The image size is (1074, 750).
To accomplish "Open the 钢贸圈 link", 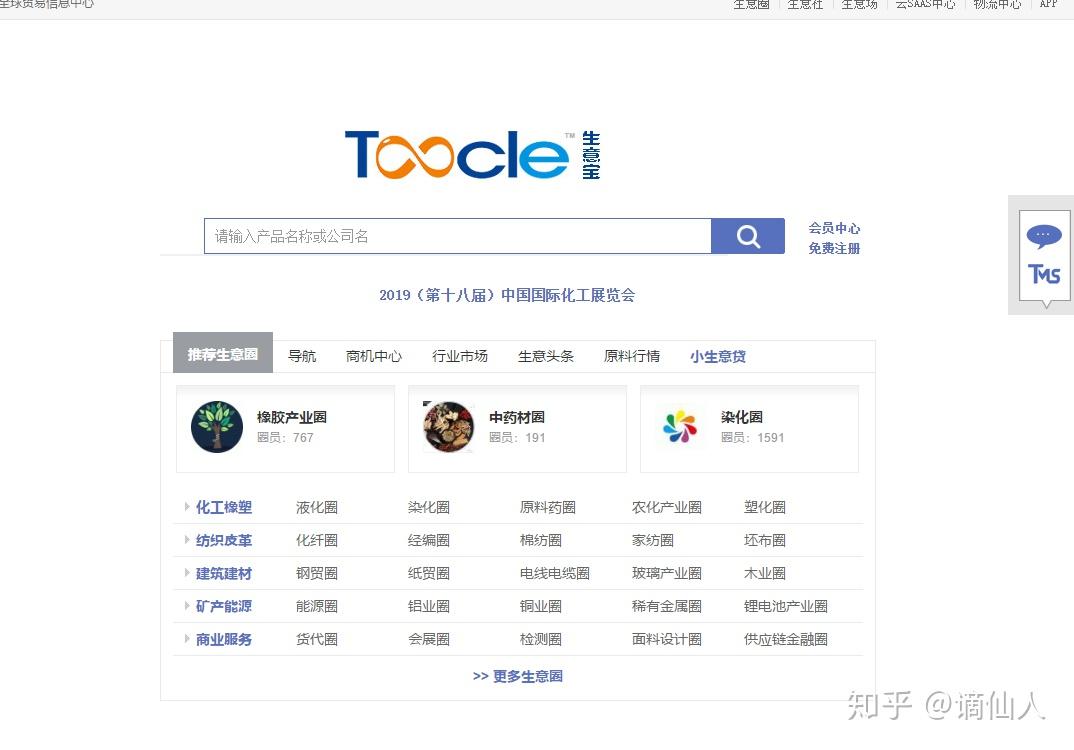I will click(x=316, y=573).
